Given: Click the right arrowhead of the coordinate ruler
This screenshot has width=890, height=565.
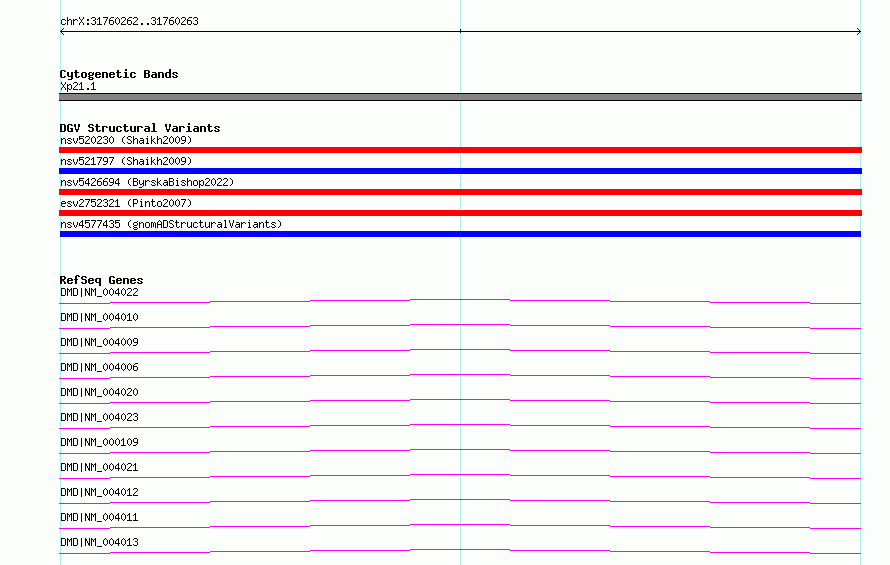Looking at the screenshot, I should coord(859,32).
